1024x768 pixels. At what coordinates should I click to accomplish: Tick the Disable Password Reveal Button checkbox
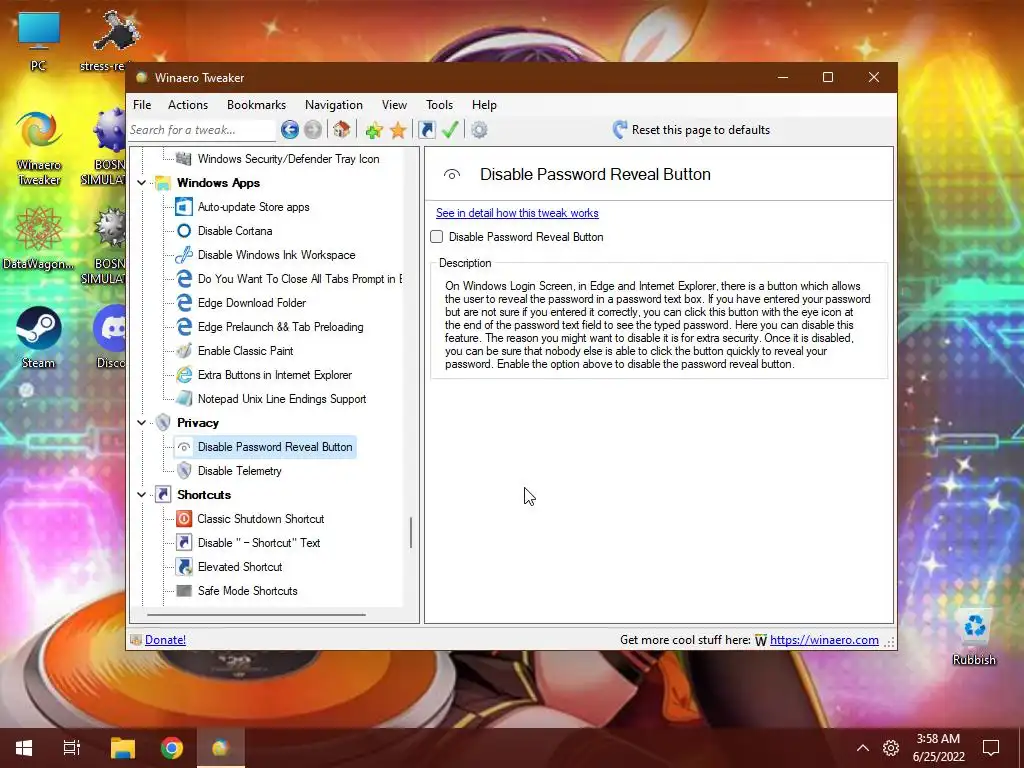click(x=437, y=237)
